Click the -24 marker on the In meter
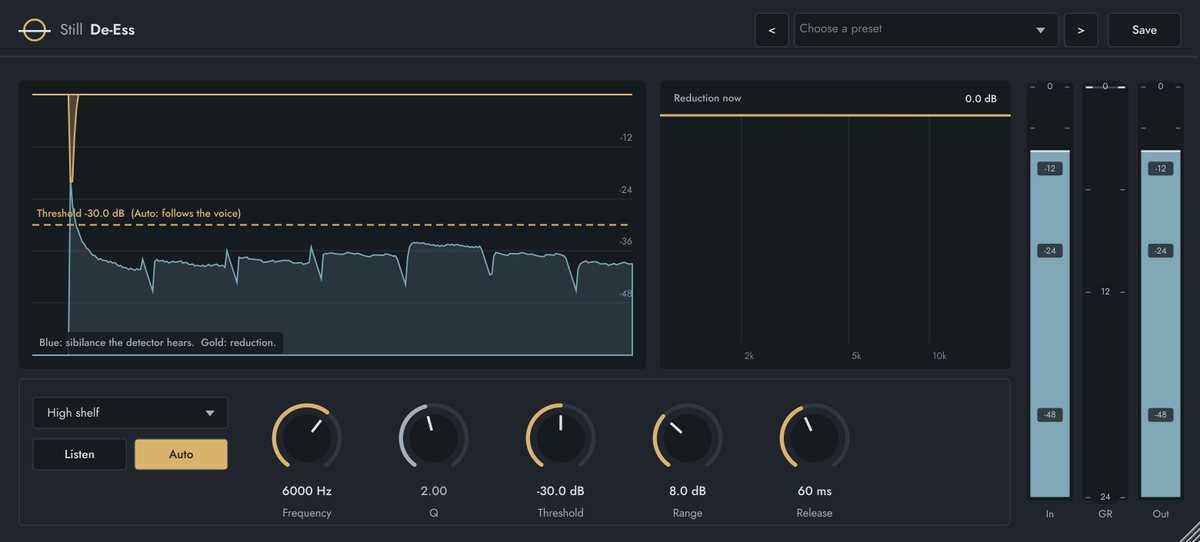 [x=1050, y=251]
